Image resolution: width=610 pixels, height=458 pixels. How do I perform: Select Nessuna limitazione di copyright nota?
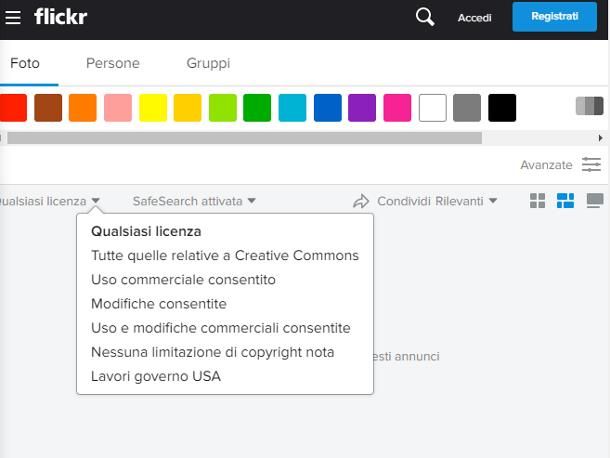pos(212,352)
